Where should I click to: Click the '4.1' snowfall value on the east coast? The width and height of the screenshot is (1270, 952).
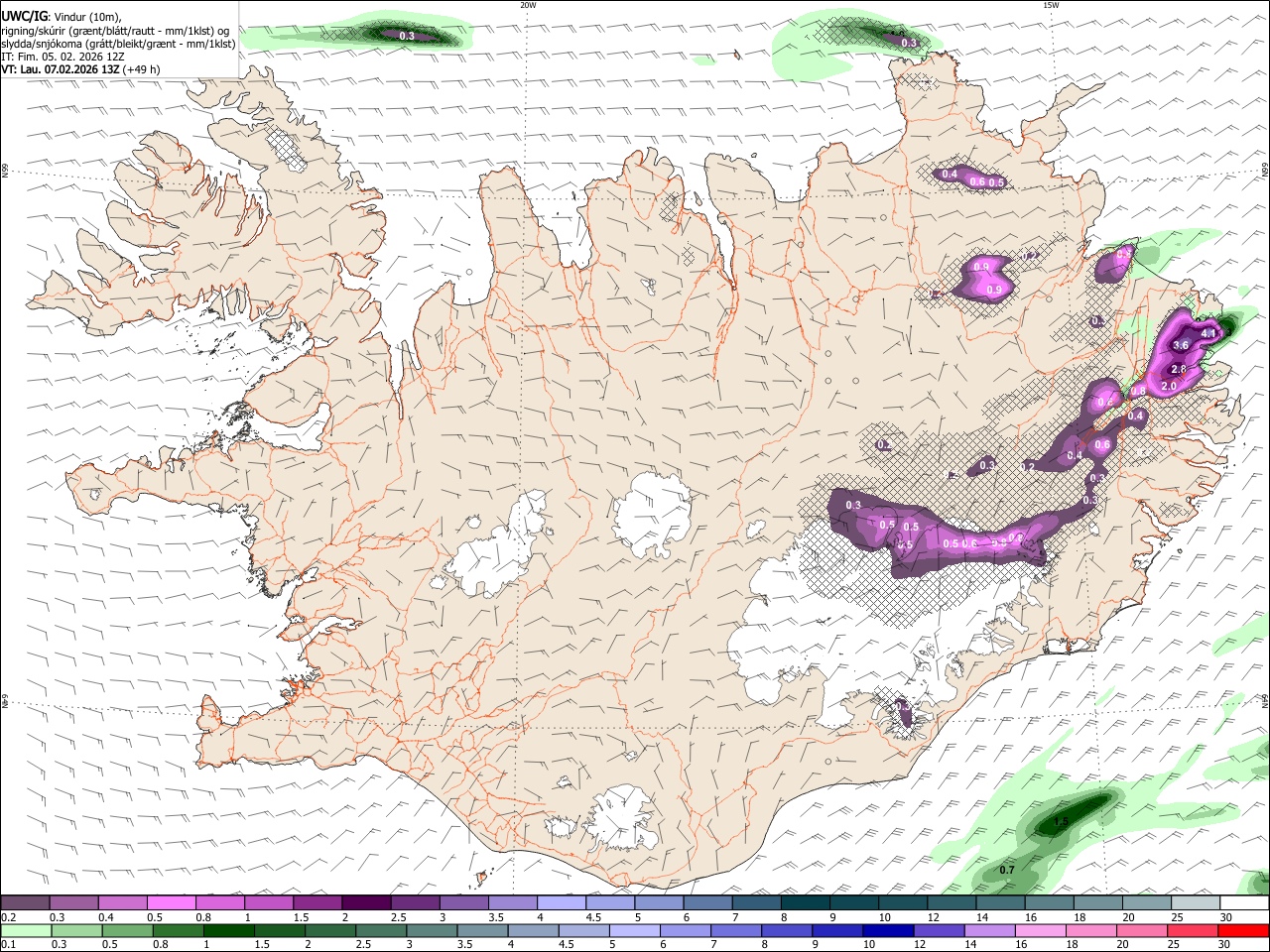(x=1208, y=334)
